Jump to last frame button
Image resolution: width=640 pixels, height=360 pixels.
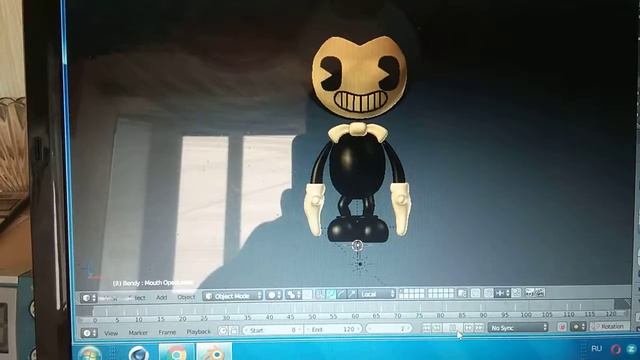479,327
